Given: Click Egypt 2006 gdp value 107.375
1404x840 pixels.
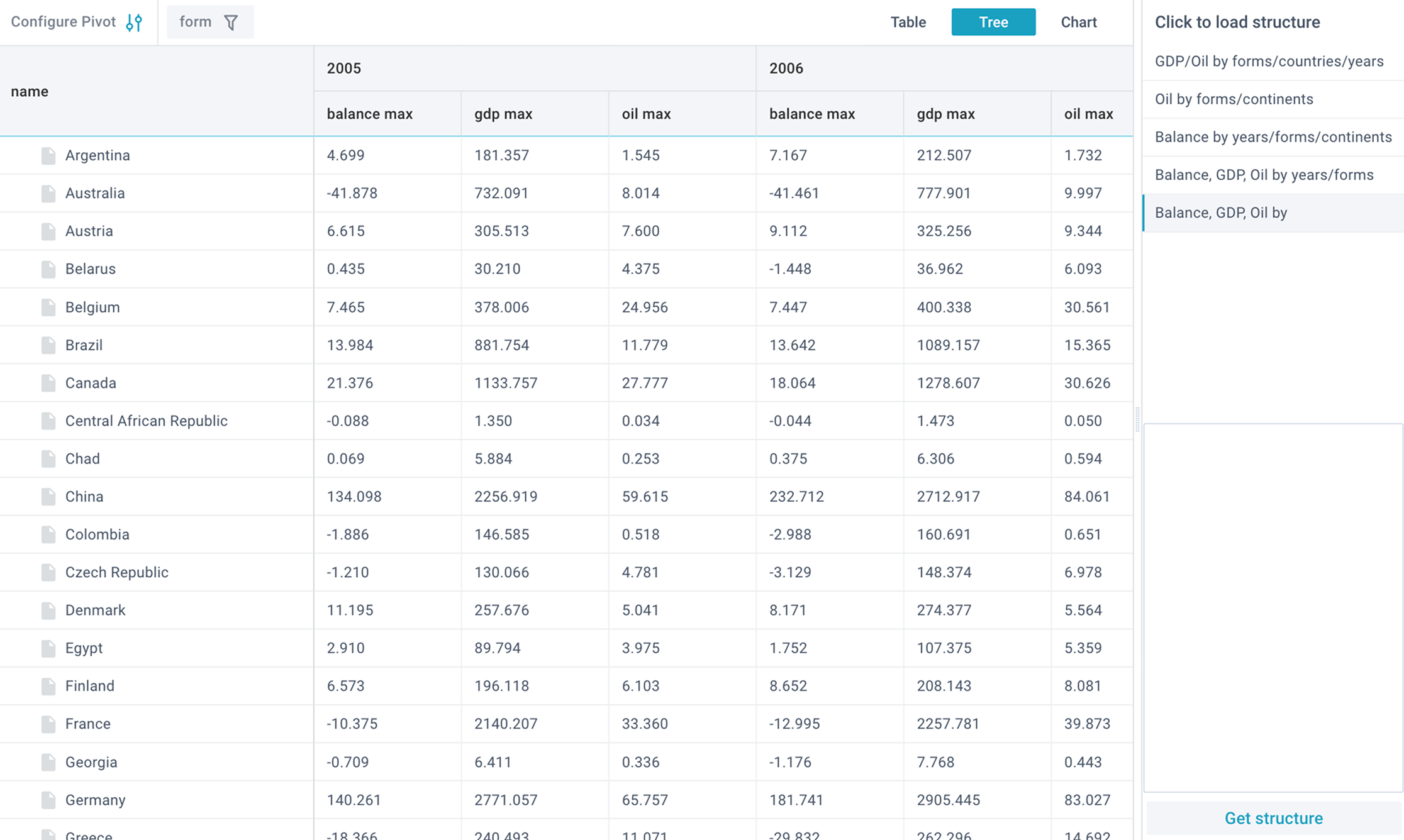Looking at the screenshot, I should pyautogui.click(x=944, y=648).
